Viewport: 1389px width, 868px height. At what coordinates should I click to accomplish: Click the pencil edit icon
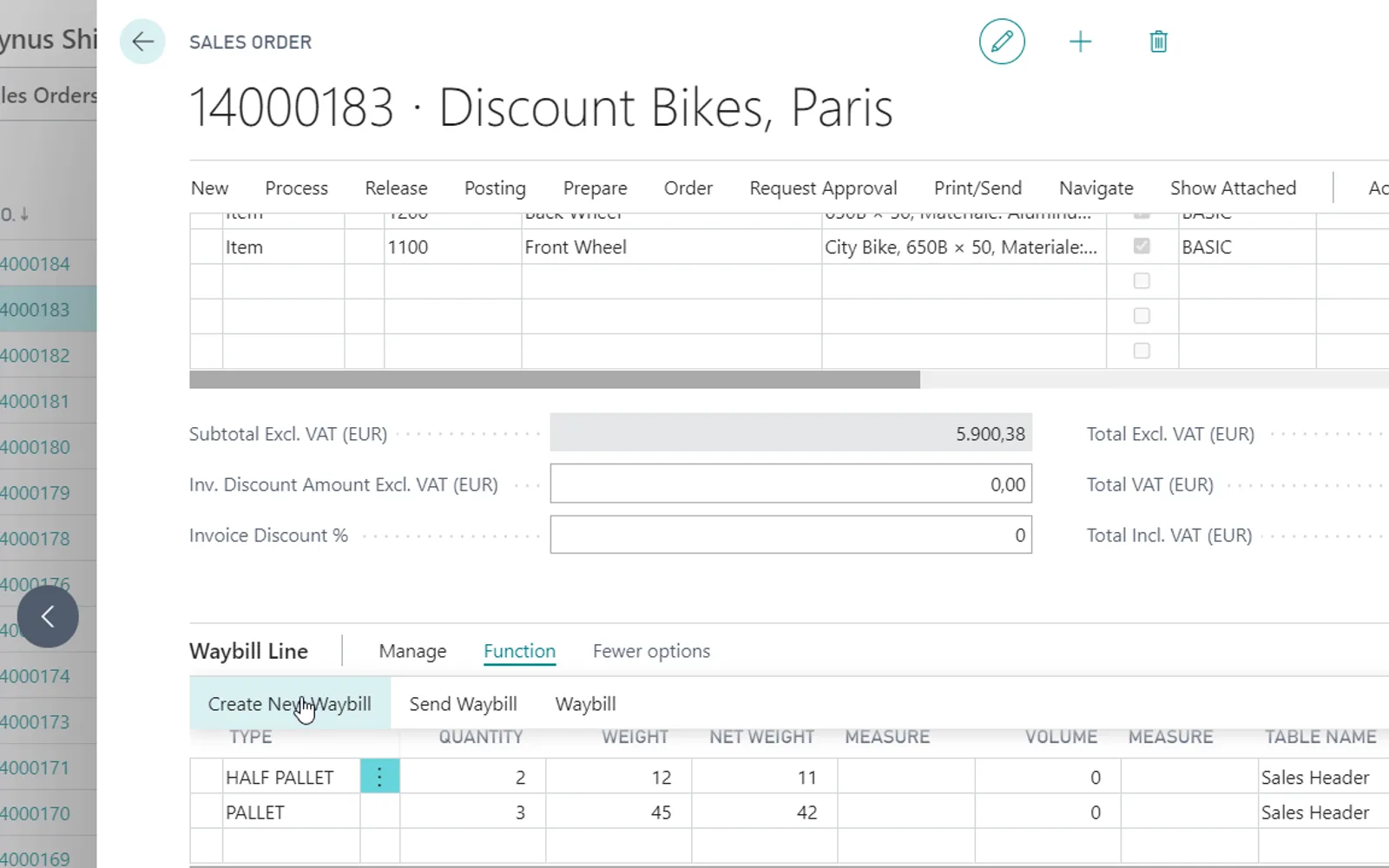pos(1002,42)
